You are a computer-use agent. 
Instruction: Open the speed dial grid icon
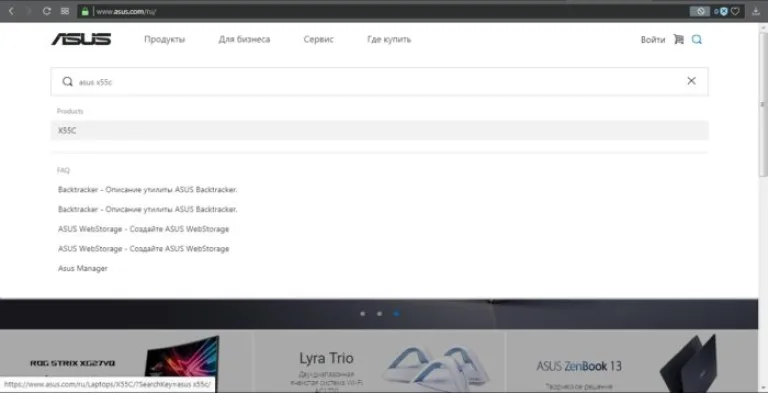pyautogui.click(x=65, y=11)
